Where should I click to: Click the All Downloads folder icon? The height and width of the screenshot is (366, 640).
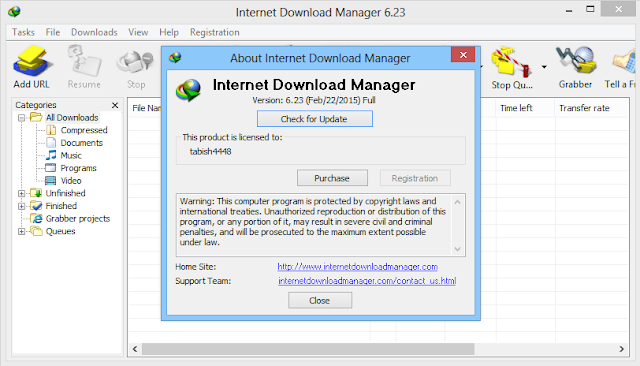point(36,117)
